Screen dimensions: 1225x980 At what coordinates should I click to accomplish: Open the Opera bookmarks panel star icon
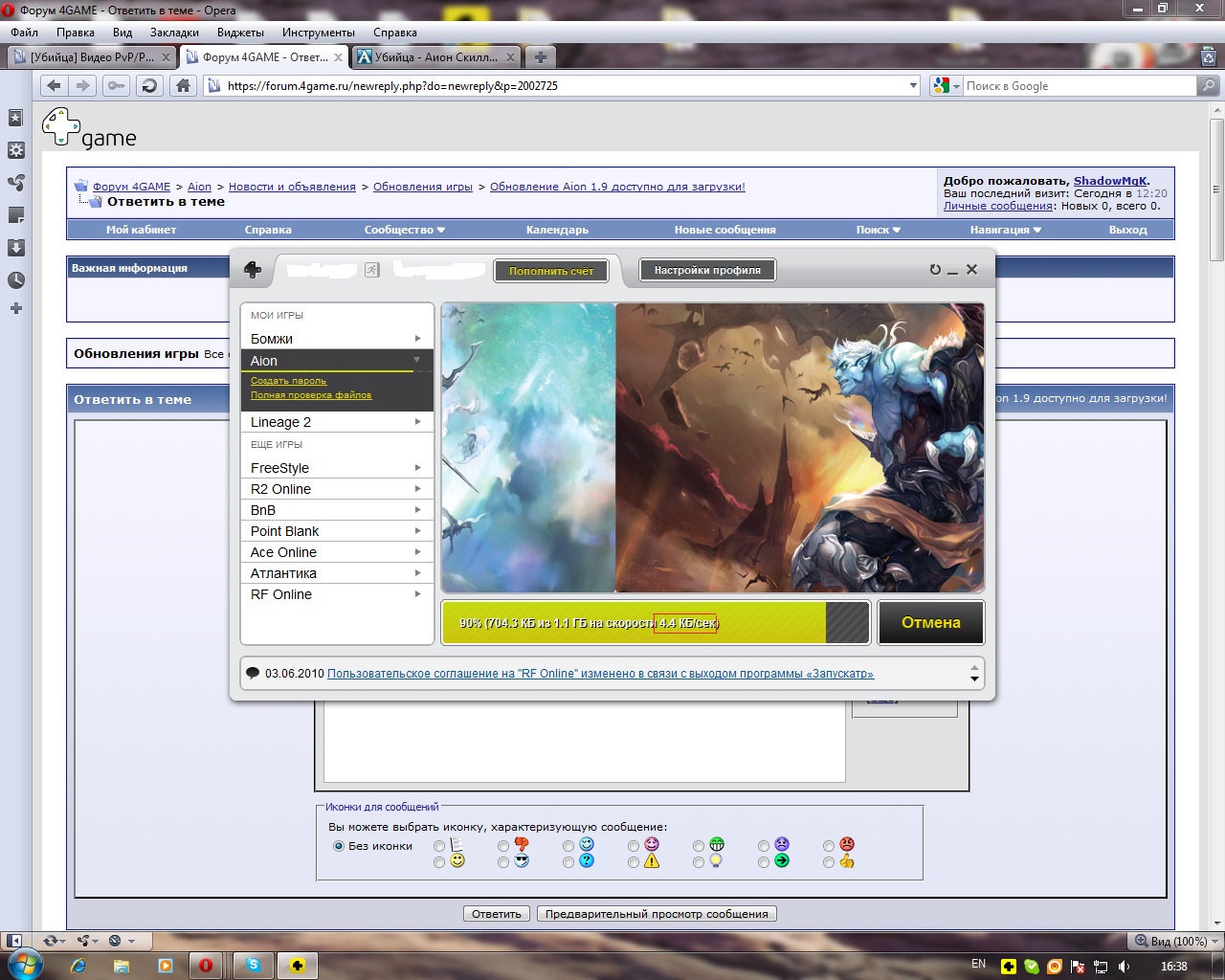click(x=15, y=118)
